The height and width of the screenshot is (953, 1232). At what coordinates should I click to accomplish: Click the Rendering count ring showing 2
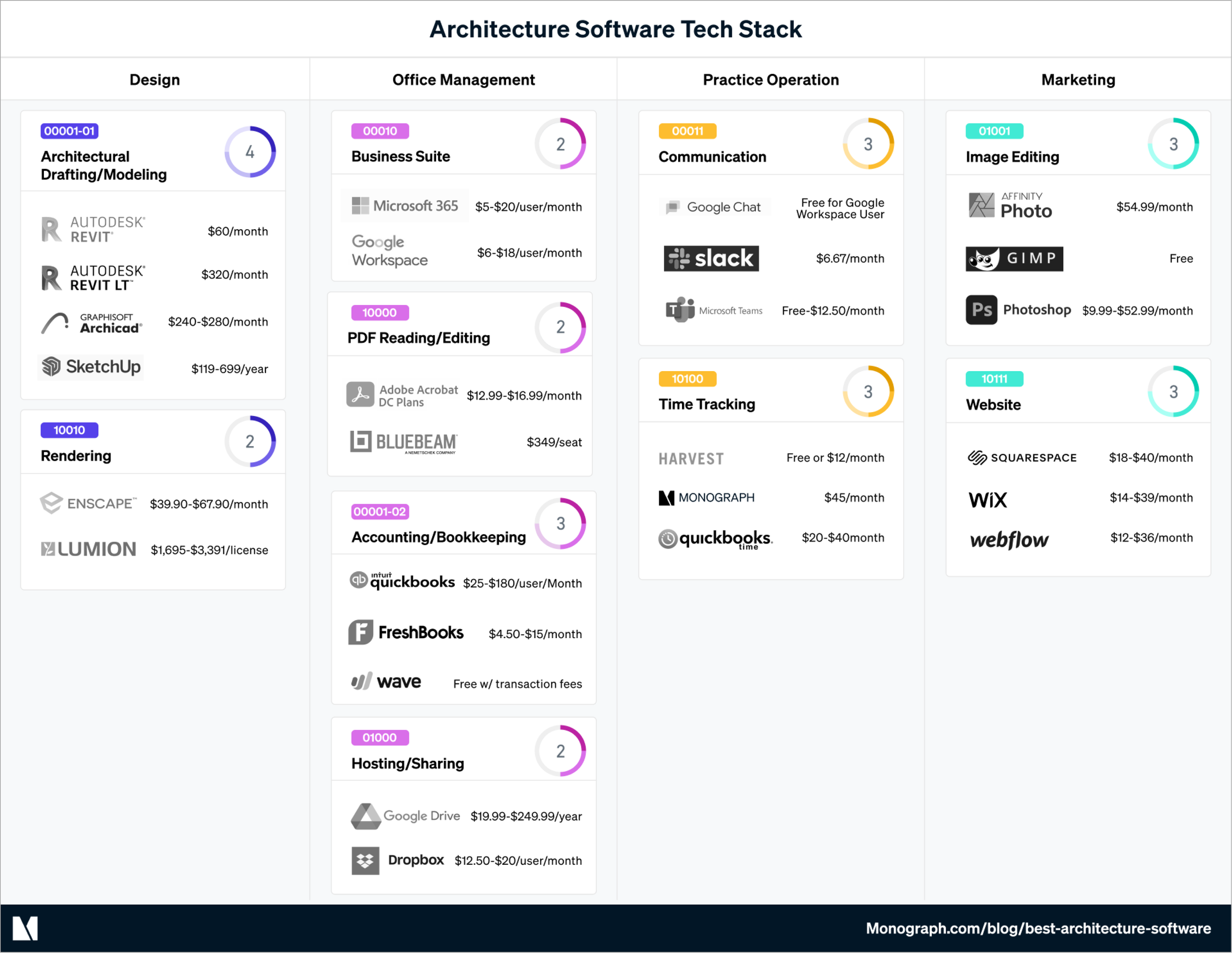click(x=250, y=442)
